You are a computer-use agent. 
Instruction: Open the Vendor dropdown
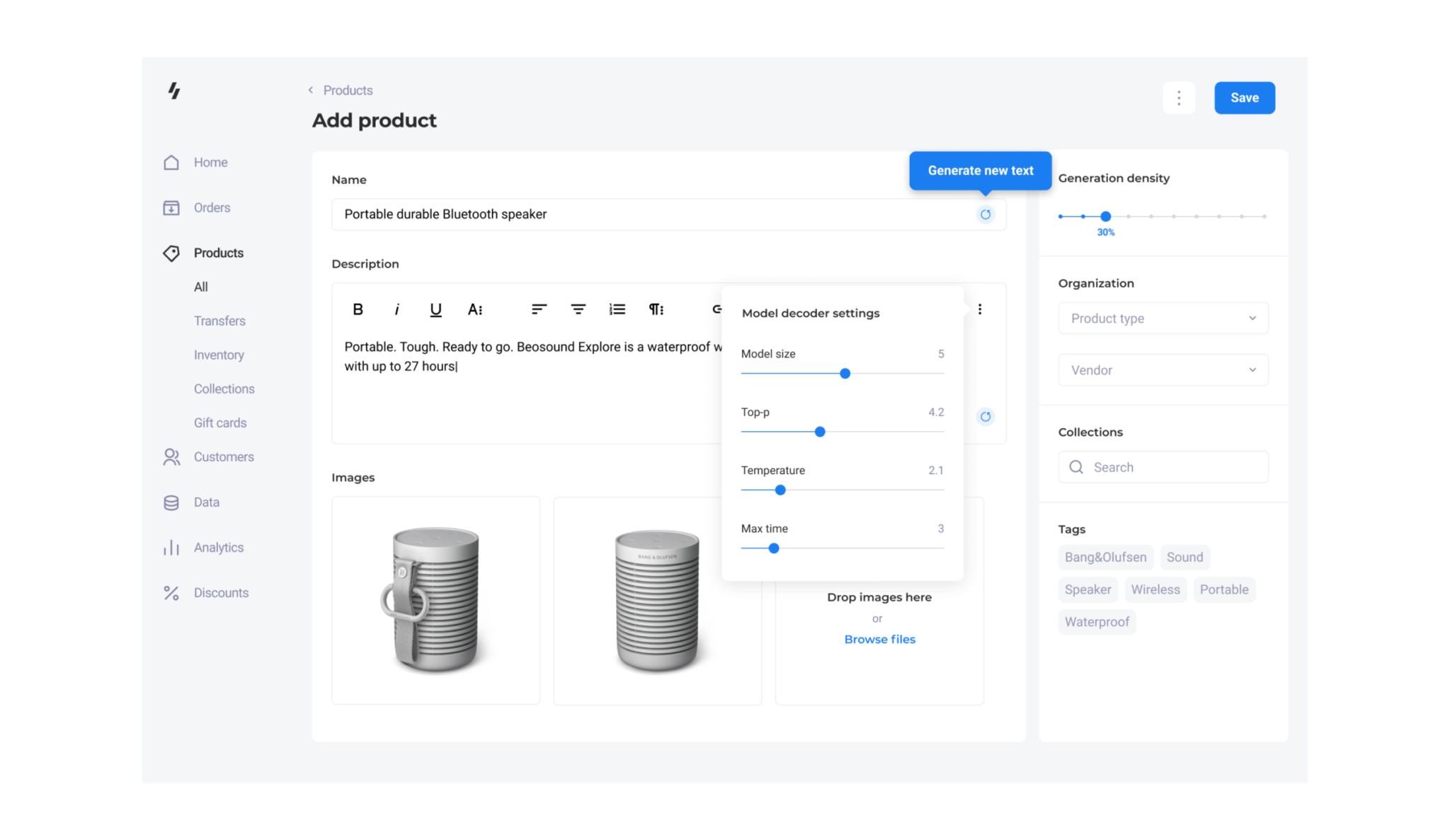point(1163,370)
